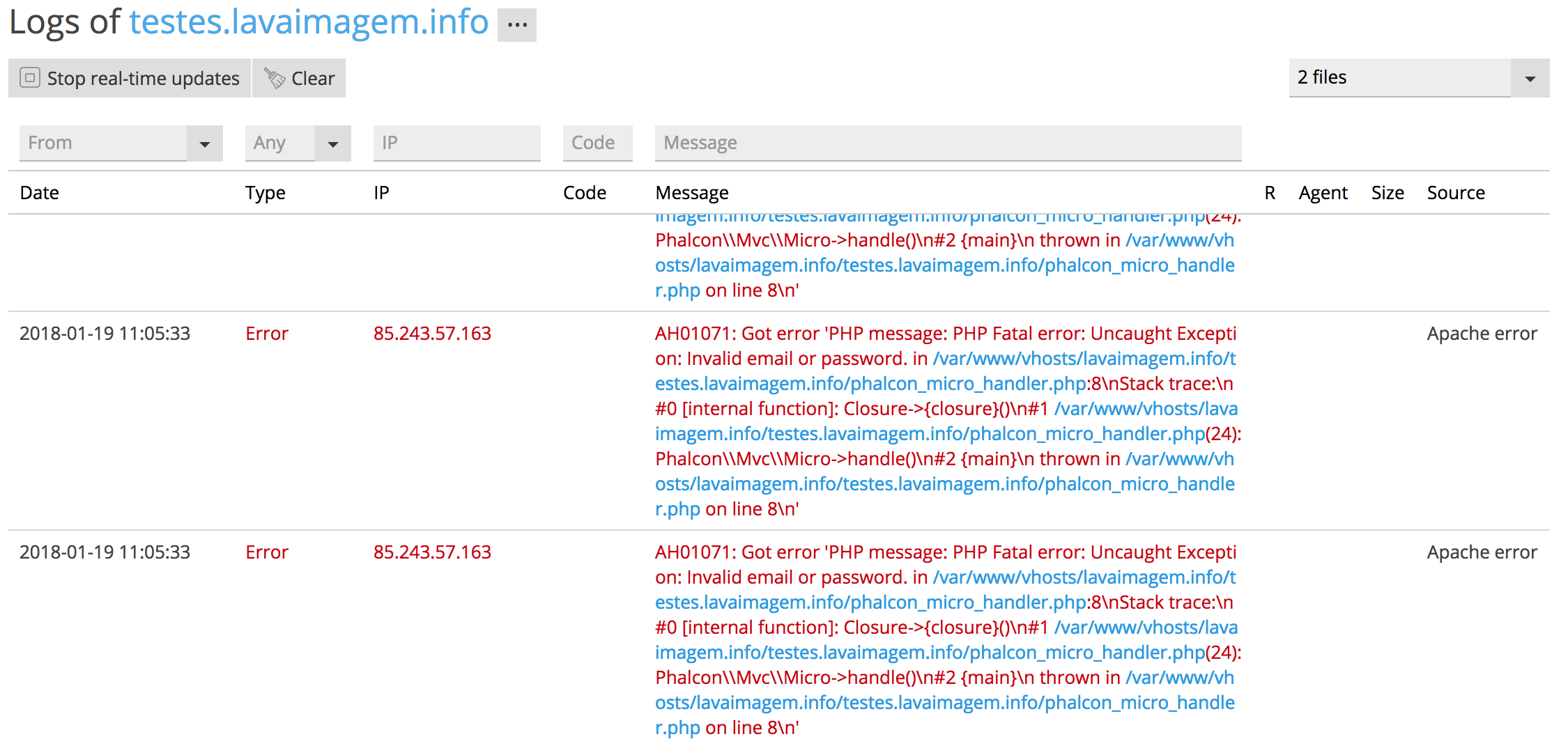The height and width of the screenshot is (755, 1568).
Task: Open the '2 files' selector arrow
Action: click(x=1530, y=77)
